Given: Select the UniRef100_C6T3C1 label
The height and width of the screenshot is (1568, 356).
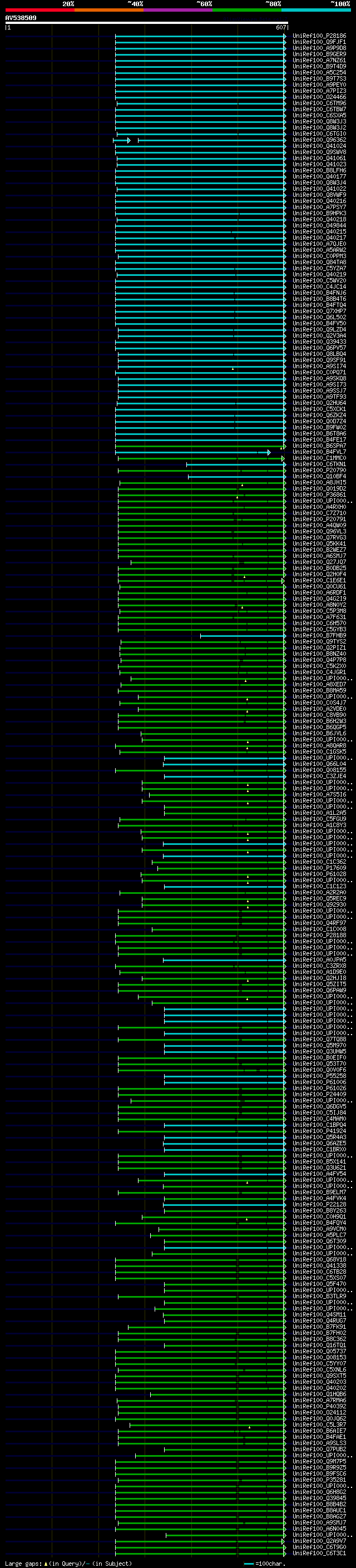Looking at the screenshot, I should [x=319, y=1553].
